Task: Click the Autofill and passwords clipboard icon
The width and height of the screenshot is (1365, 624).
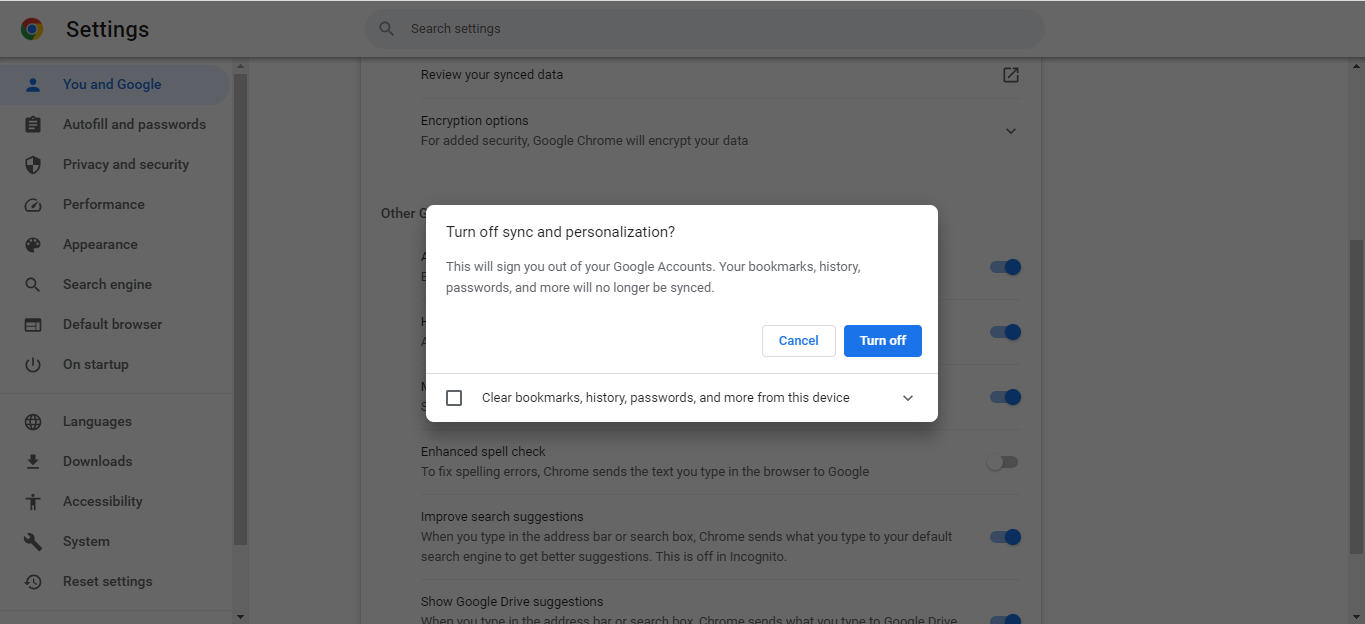Action: pyautogui.click(x=33, y=125)
